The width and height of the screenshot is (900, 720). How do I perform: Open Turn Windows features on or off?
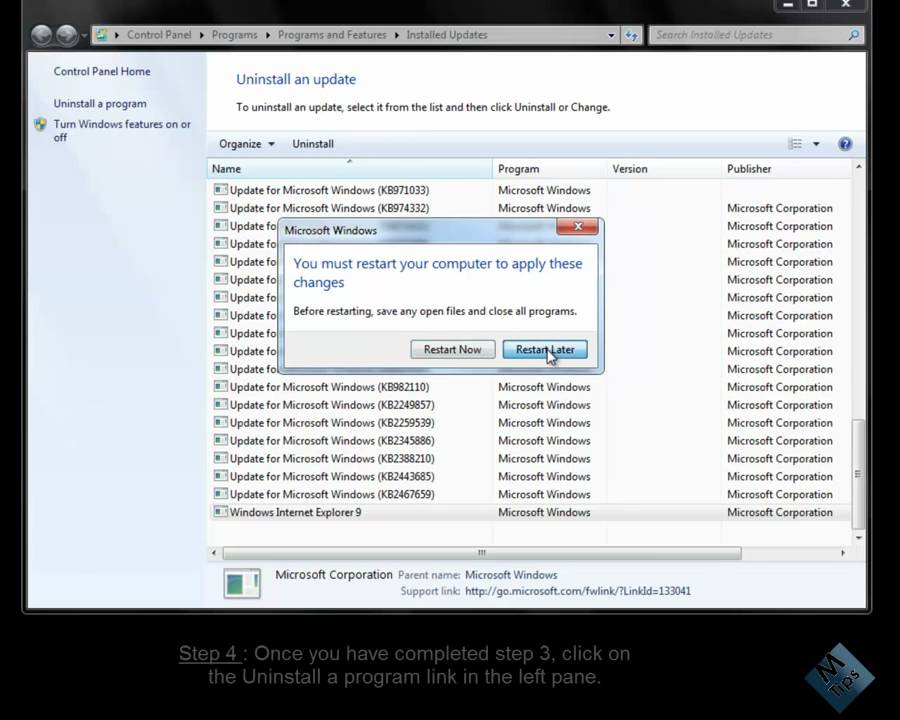coord(122,130)
